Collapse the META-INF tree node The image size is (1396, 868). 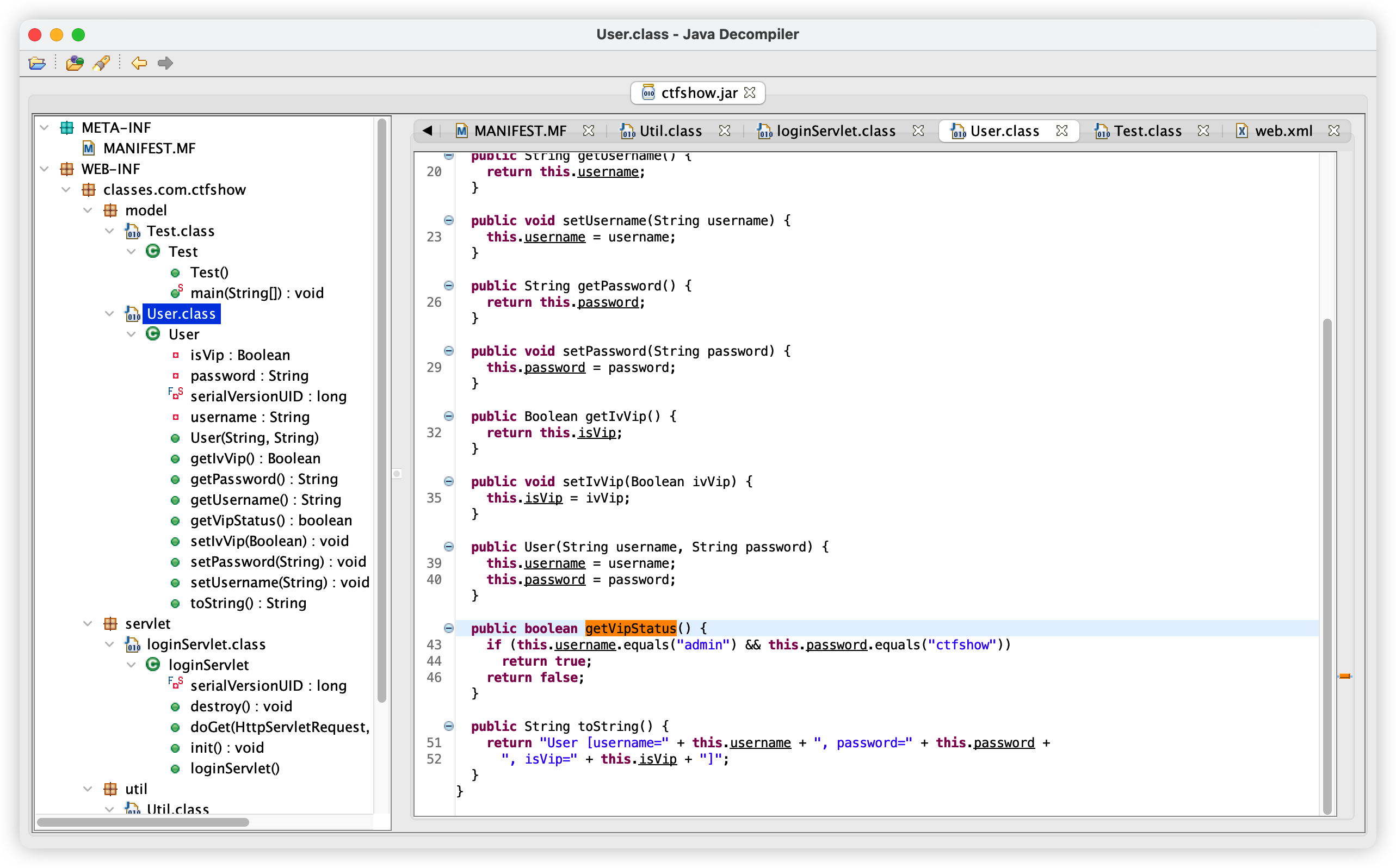point(45,127)
